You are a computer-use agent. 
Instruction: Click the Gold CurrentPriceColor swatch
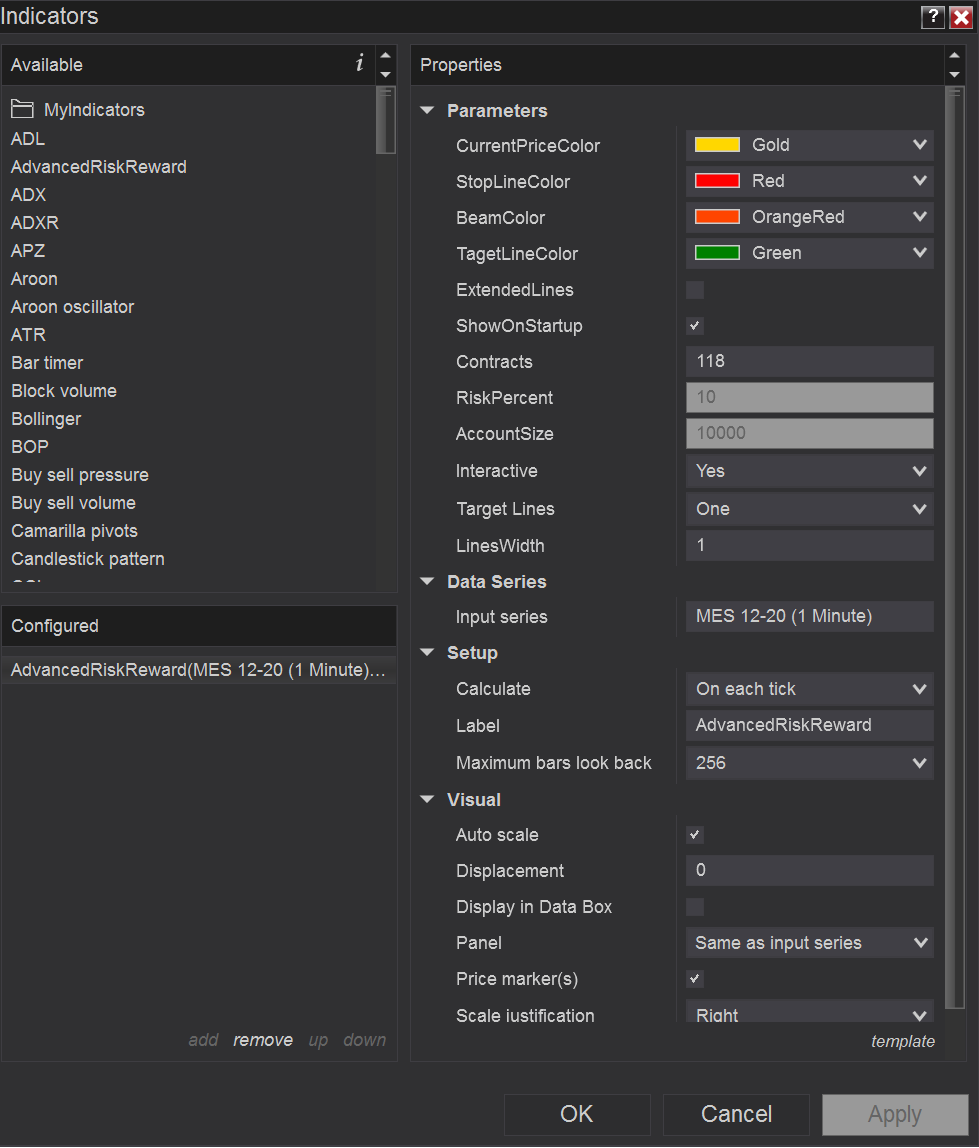point(717,145)
